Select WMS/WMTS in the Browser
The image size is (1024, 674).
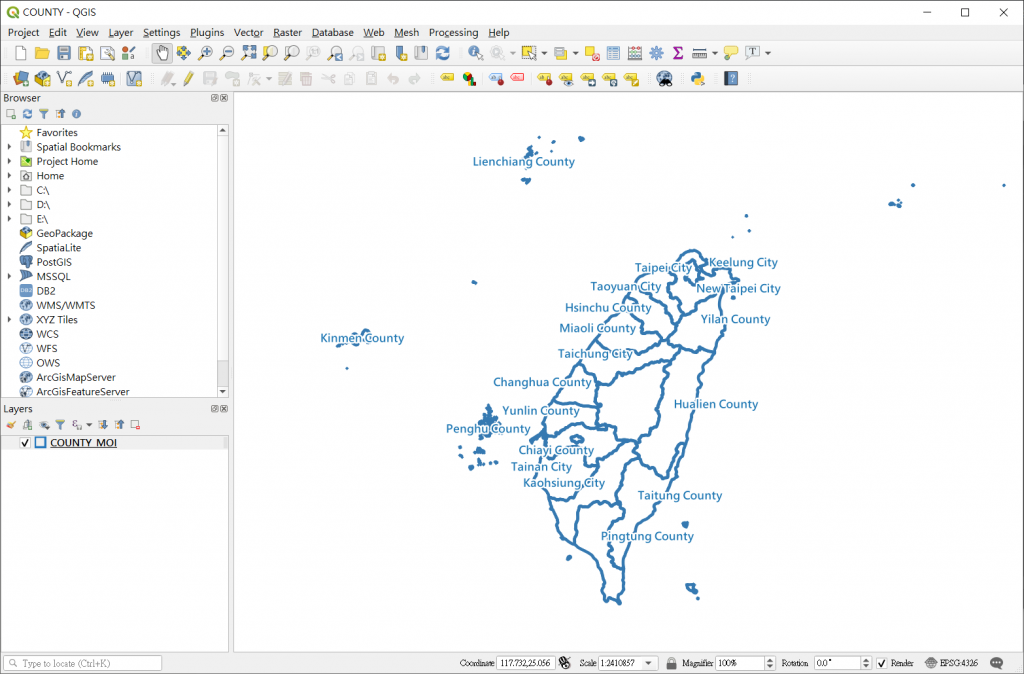point(66,305)
